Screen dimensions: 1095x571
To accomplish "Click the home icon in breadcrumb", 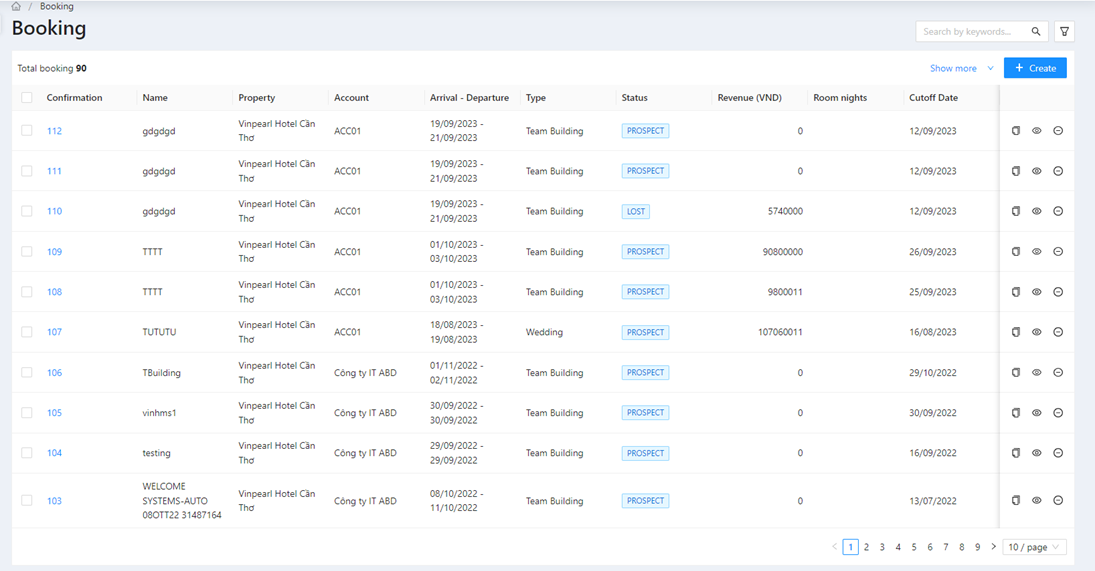I will (x=16, y=7).
